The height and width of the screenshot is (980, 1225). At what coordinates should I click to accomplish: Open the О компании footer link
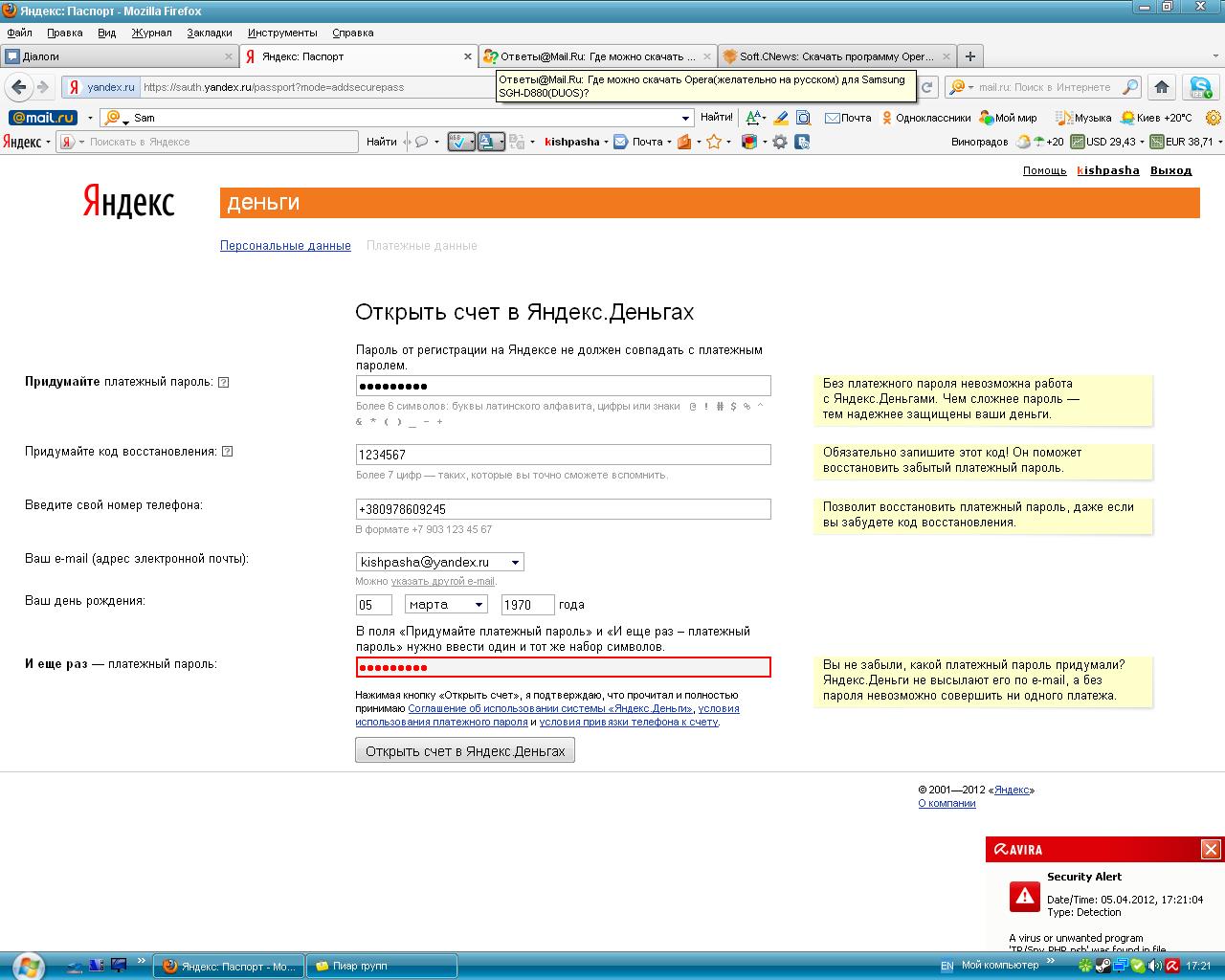pos(947,803)
